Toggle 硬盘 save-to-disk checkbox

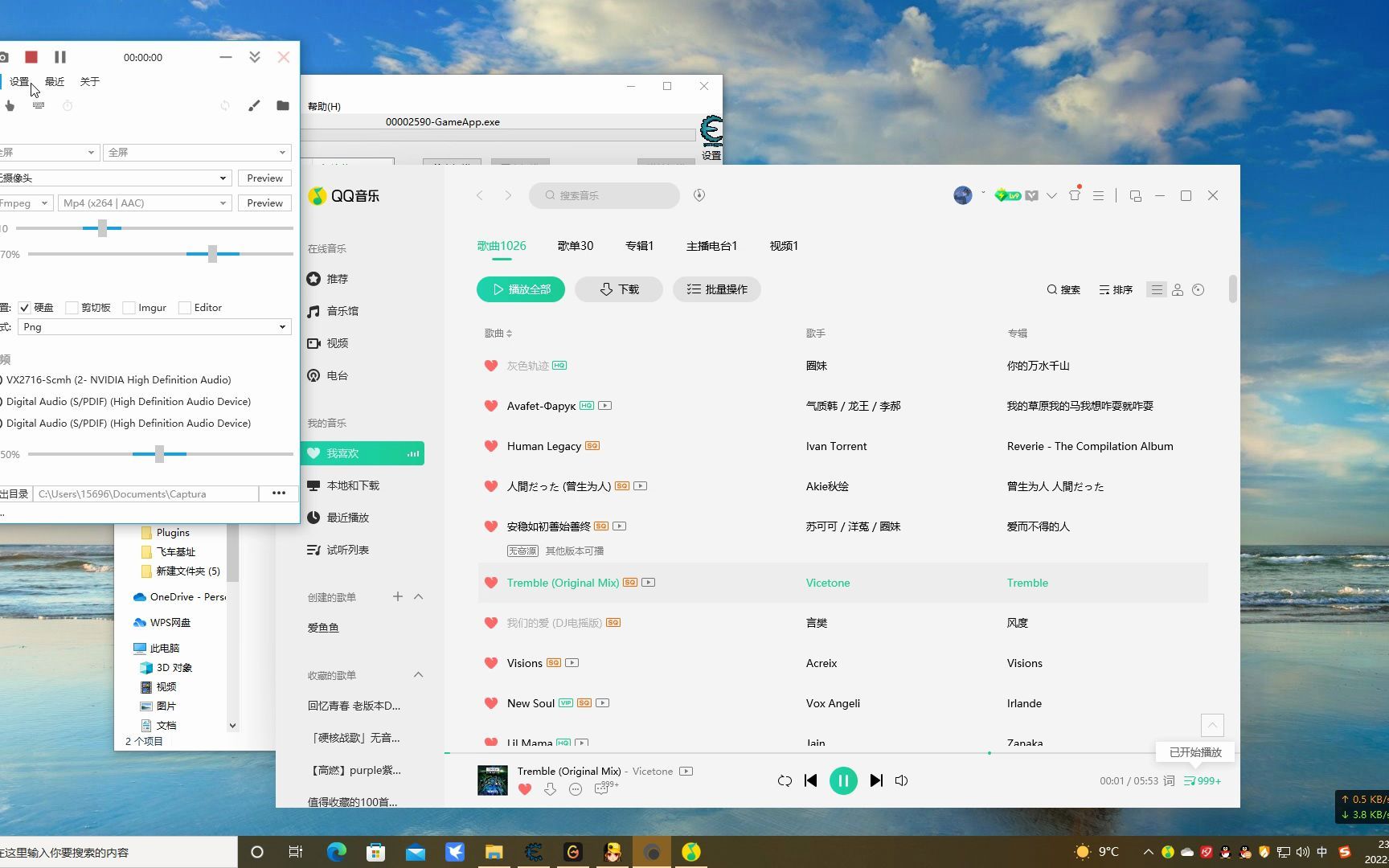click(24, 307)
